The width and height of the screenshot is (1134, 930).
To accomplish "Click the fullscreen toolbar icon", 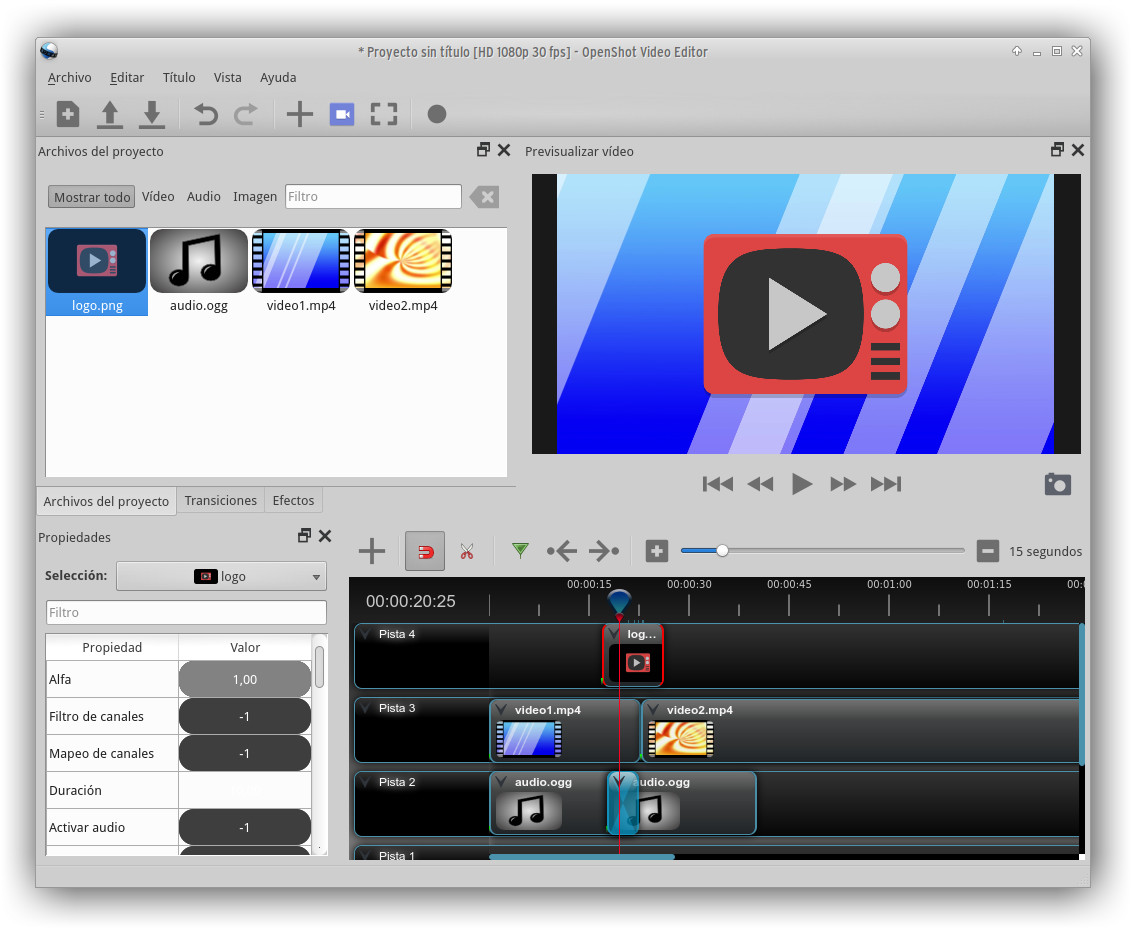I will pyautogui.click(x=384, y=114).
